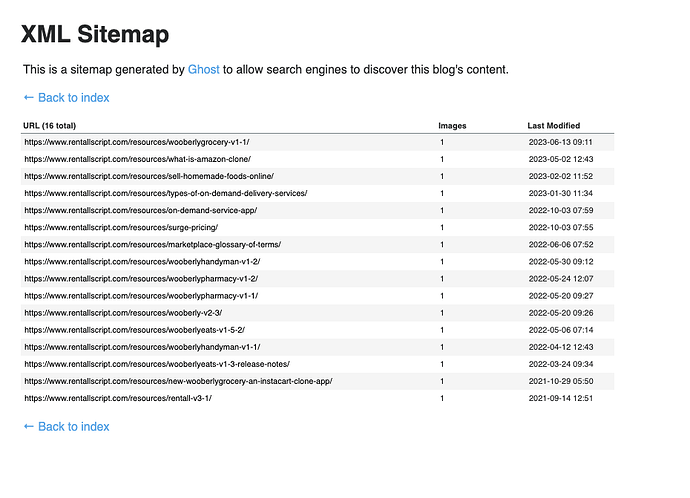Open the wooberlyeats-v1-3-release-notes URL
690x498 pixels.
click(x=157, y=364)
